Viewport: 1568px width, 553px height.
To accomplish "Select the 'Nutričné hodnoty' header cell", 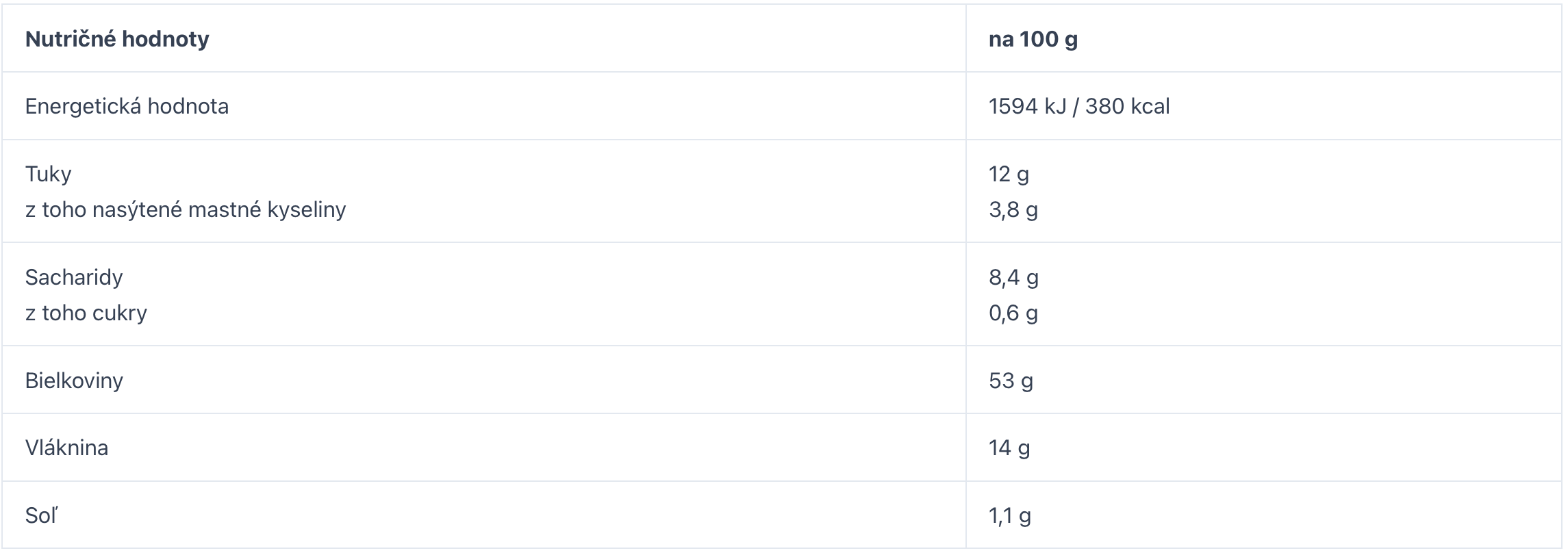I will 484,38.
